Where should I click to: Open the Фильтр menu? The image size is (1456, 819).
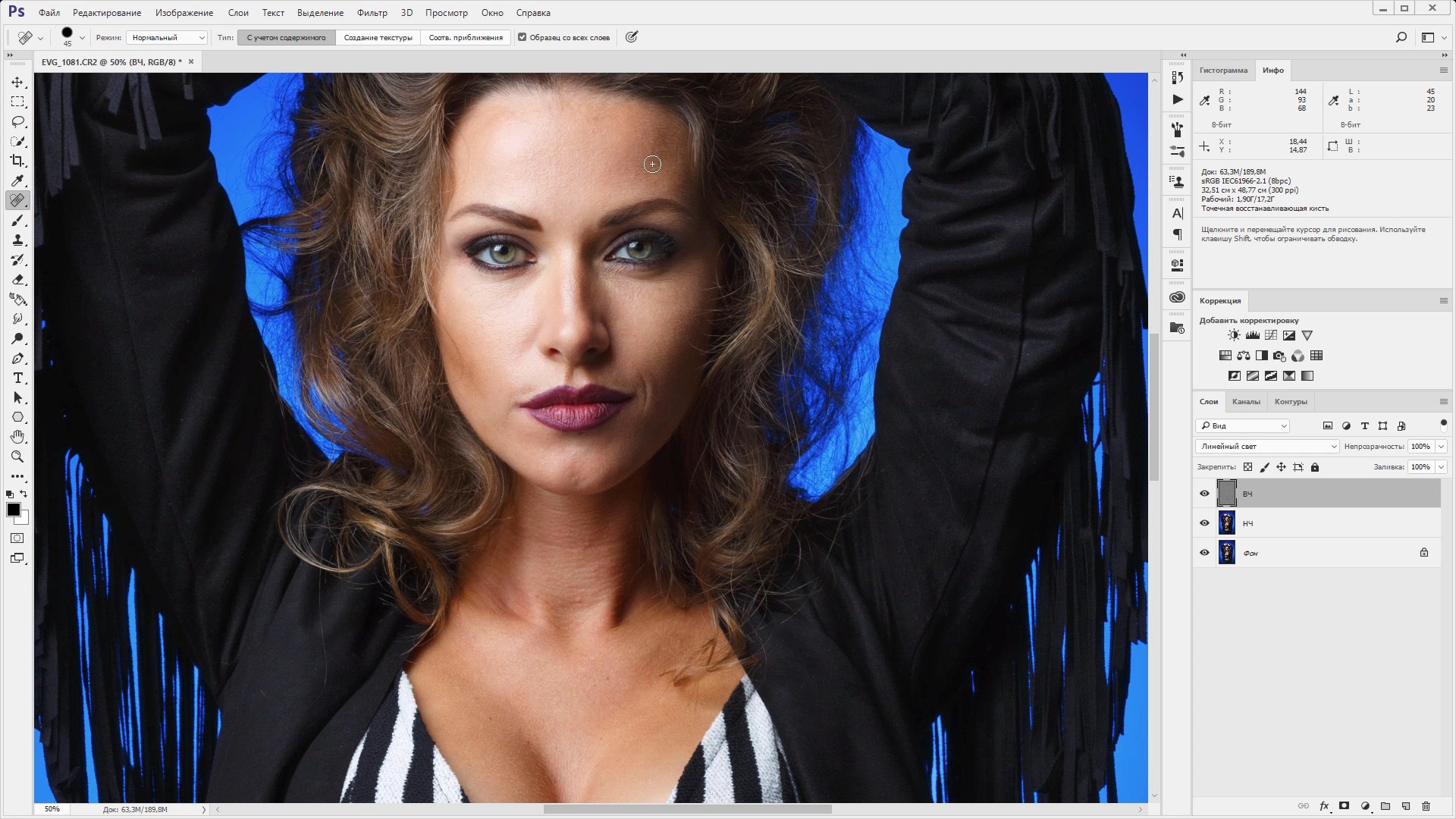(x=372, y=13)
